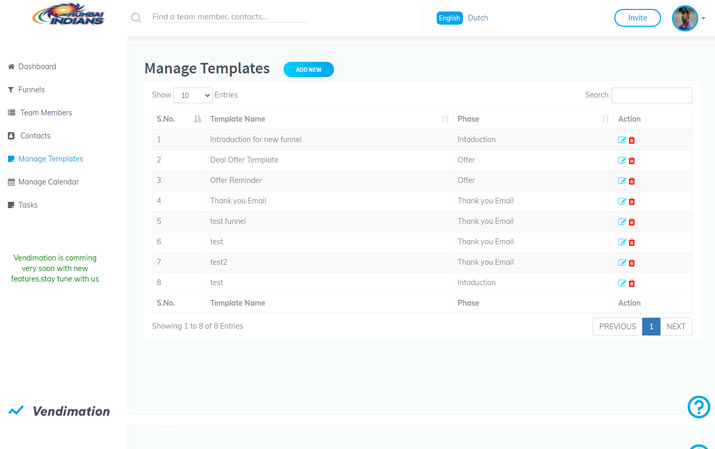Click the ADD NEW button
The width and height of the screenshot is (715, 449).
(309, 70)
